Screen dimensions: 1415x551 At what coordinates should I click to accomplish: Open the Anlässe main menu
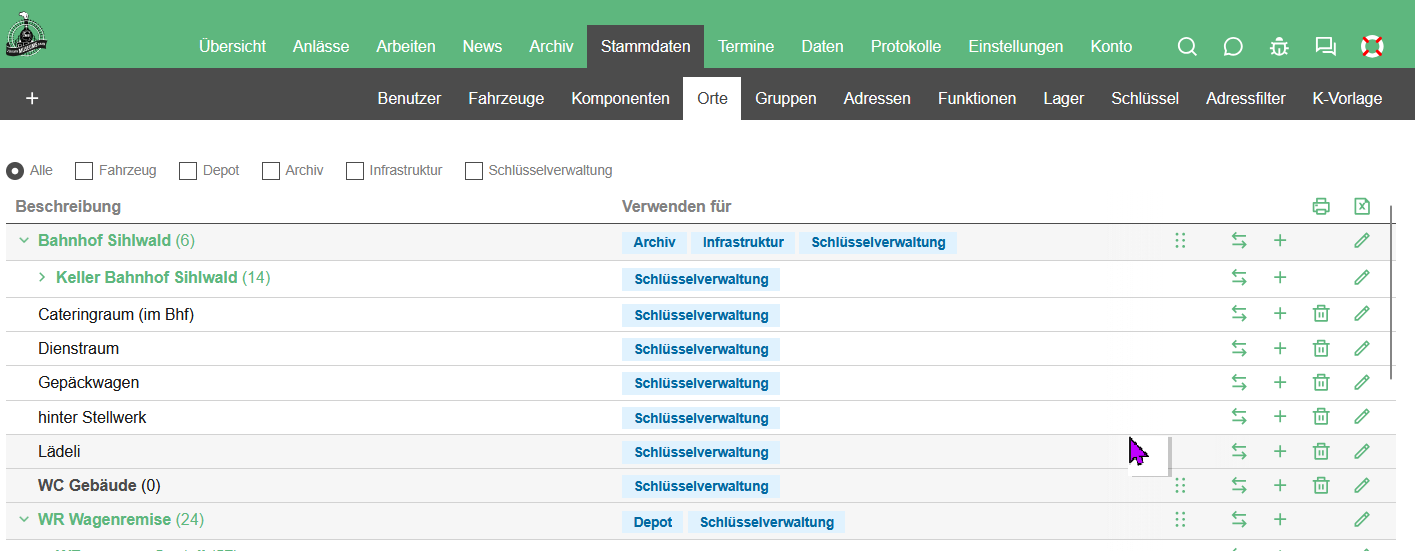pyautogui.click(x=321, y=46)
